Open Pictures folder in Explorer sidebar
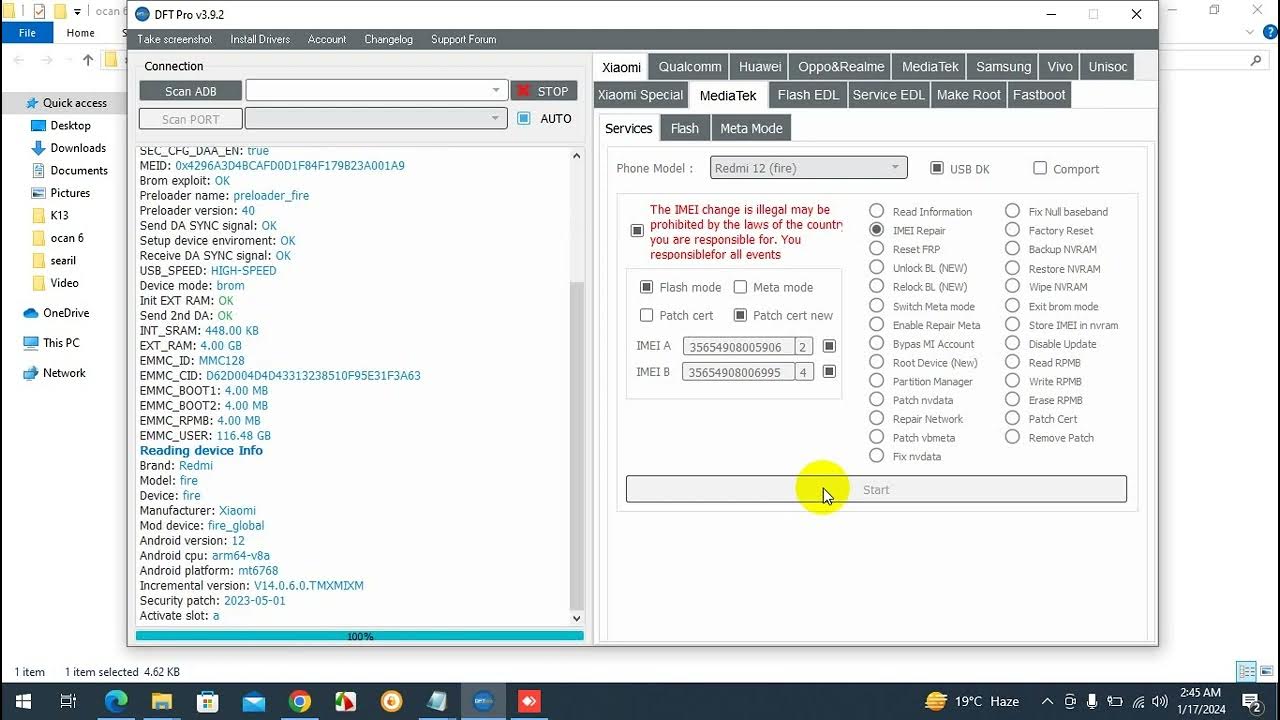The width and height of the screenshot is (1280, 720). click(x=70, y=193)
